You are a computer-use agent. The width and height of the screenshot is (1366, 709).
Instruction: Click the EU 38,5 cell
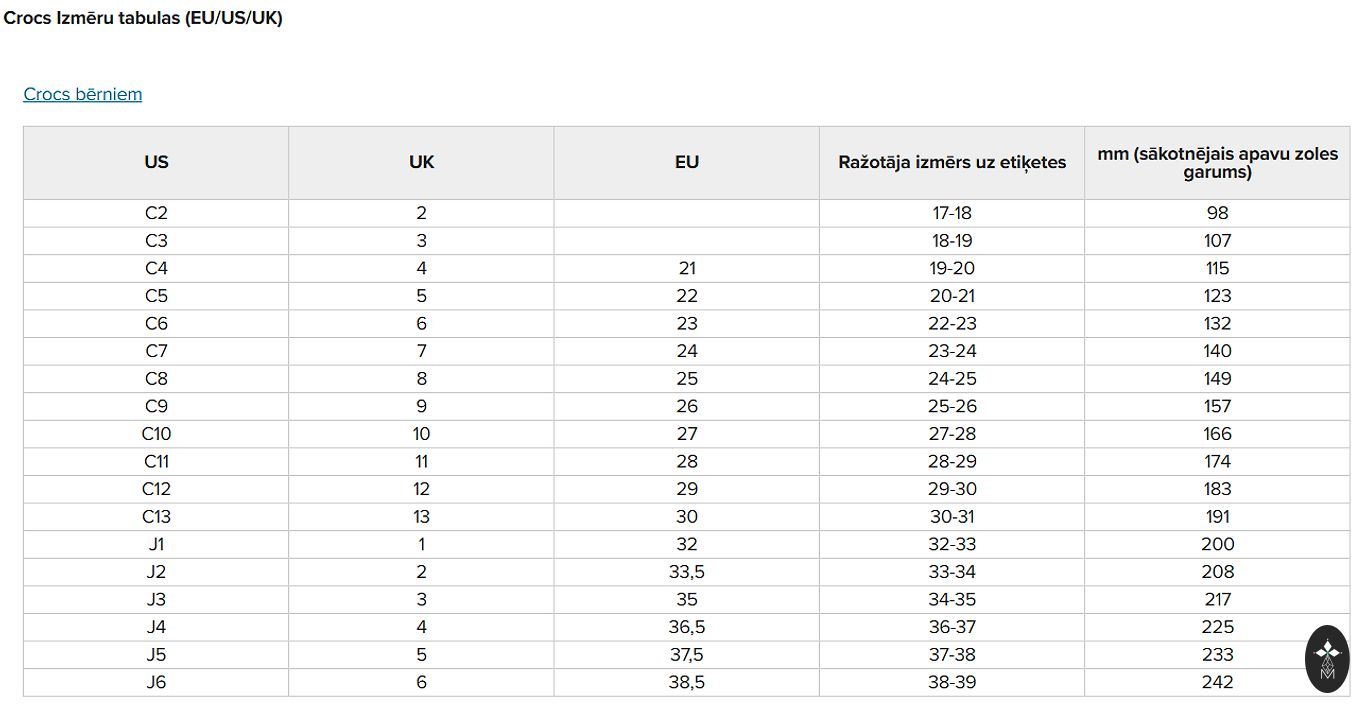[x=687, y=682]
